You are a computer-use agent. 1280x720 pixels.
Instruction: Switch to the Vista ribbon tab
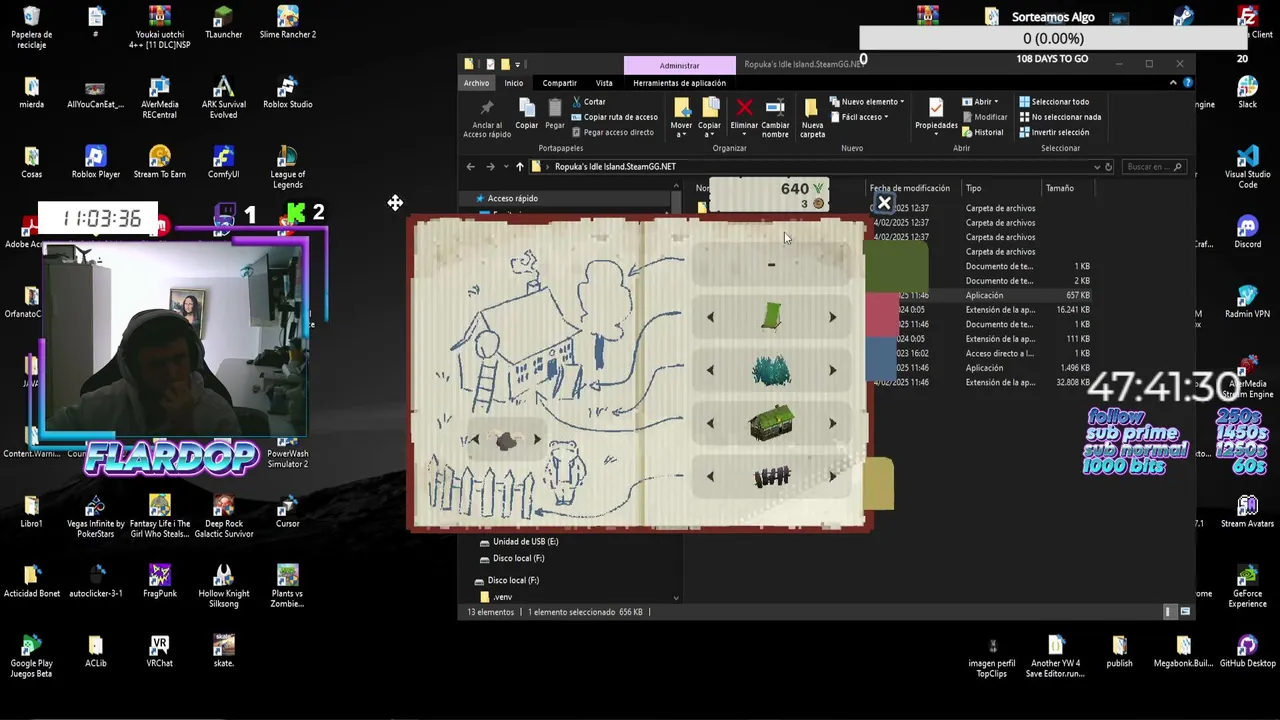pos(604,83)
